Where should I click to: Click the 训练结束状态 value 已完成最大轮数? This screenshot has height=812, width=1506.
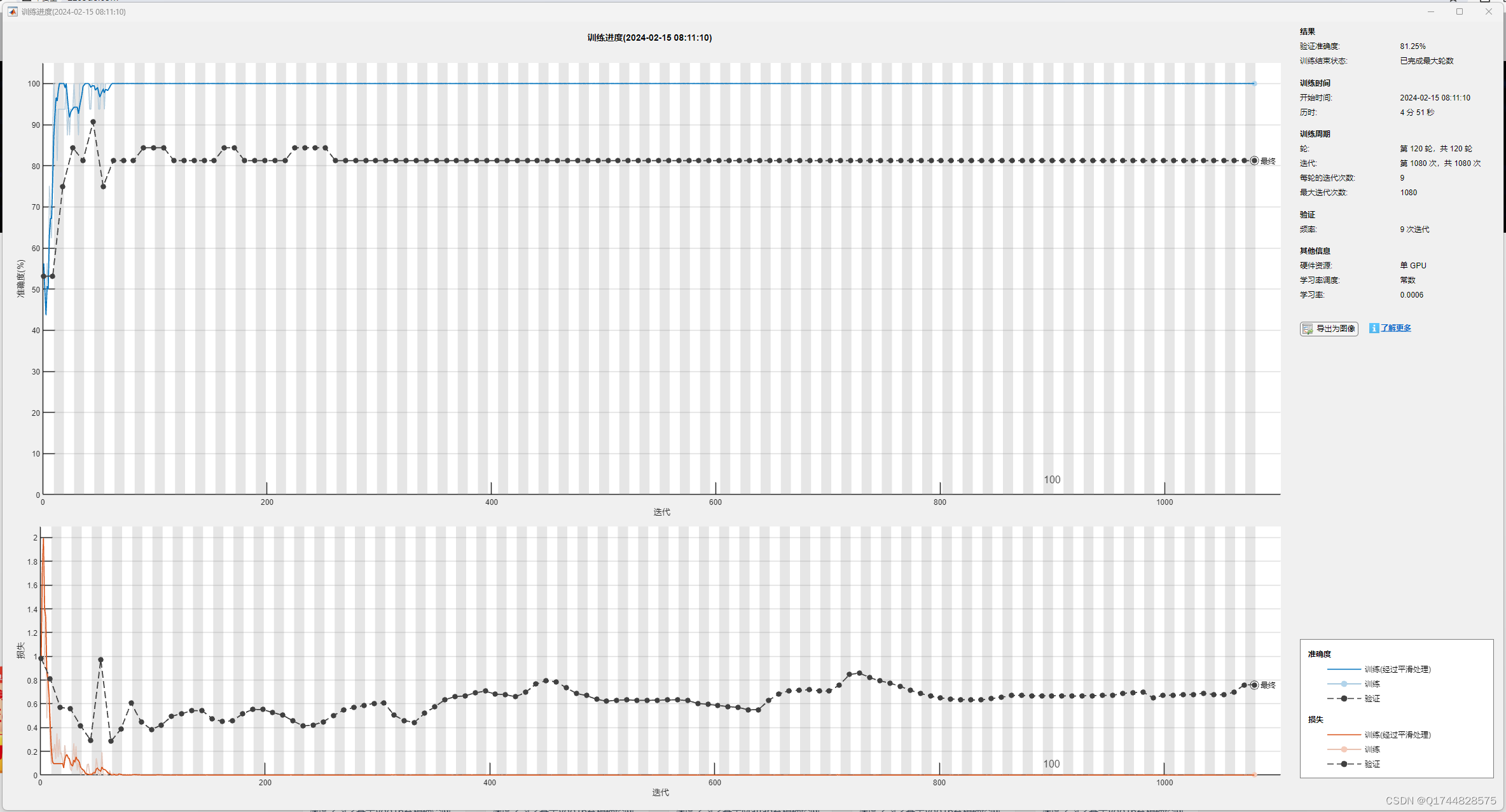[1427, 61]
